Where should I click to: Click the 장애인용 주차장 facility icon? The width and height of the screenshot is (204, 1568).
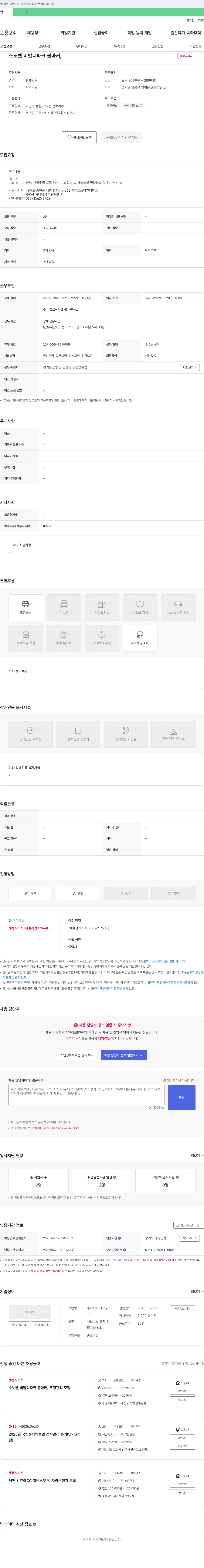30,734
